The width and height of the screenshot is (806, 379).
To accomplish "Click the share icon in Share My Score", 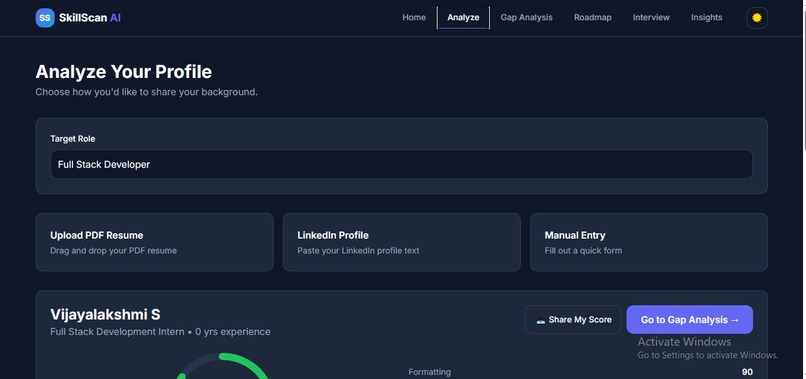I will [540, 320].
